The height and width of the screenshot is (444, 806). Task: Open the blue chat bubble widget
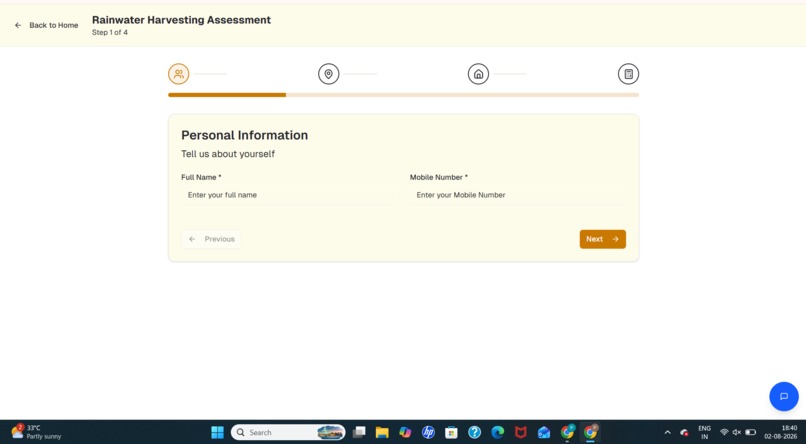[784, 396]
